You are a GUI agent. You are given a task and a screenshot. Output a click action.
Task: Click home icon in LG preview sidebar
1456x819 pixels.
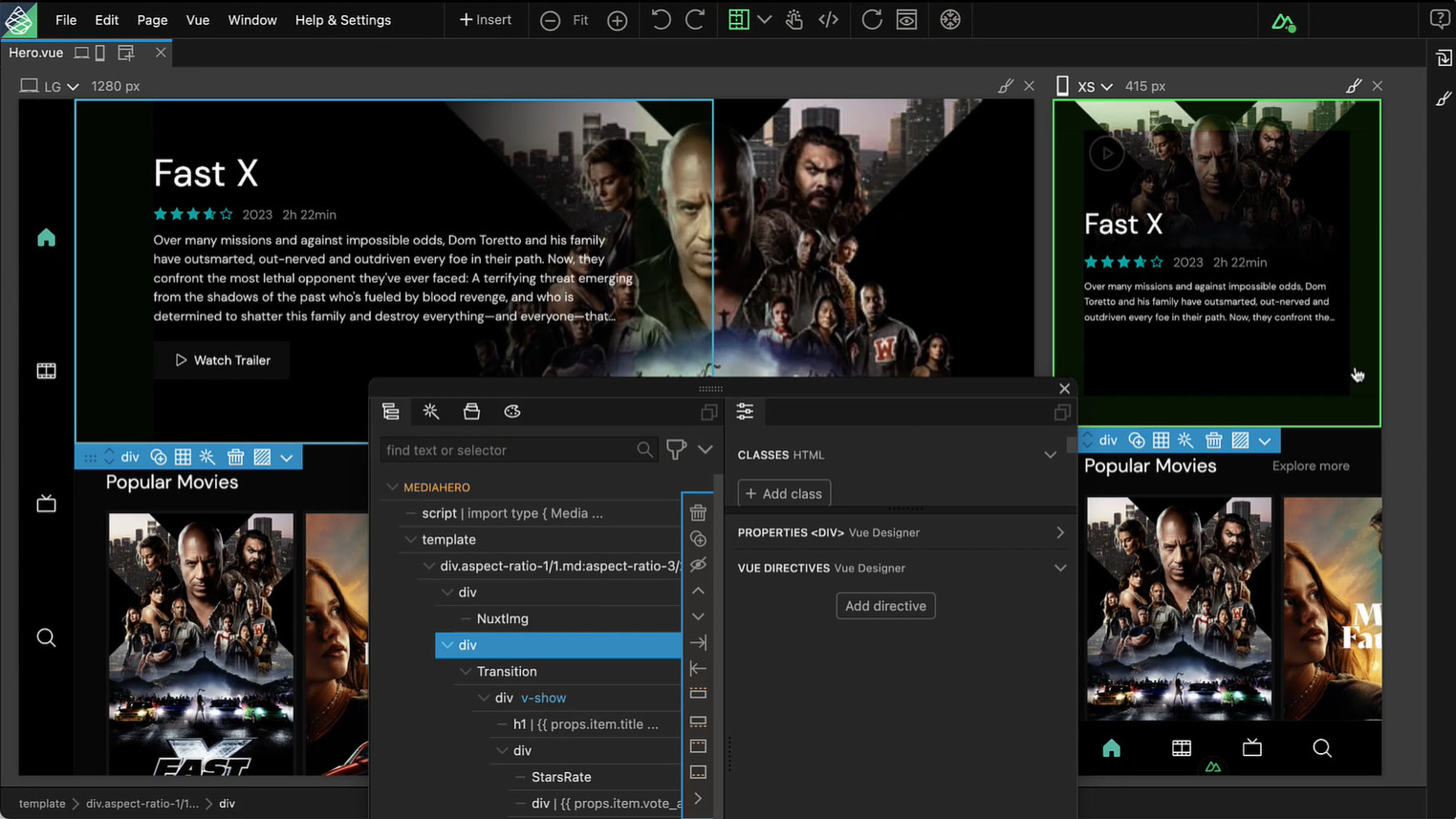(x=46, y=237)
